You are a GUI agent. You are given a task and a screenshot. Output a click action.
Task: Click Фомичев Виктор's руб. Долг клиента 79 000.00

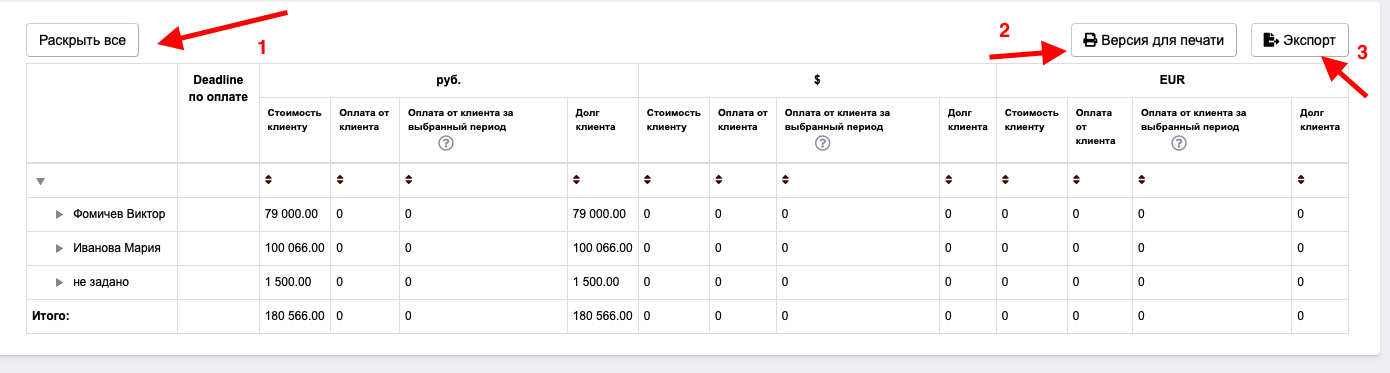(x=601, y=214)
